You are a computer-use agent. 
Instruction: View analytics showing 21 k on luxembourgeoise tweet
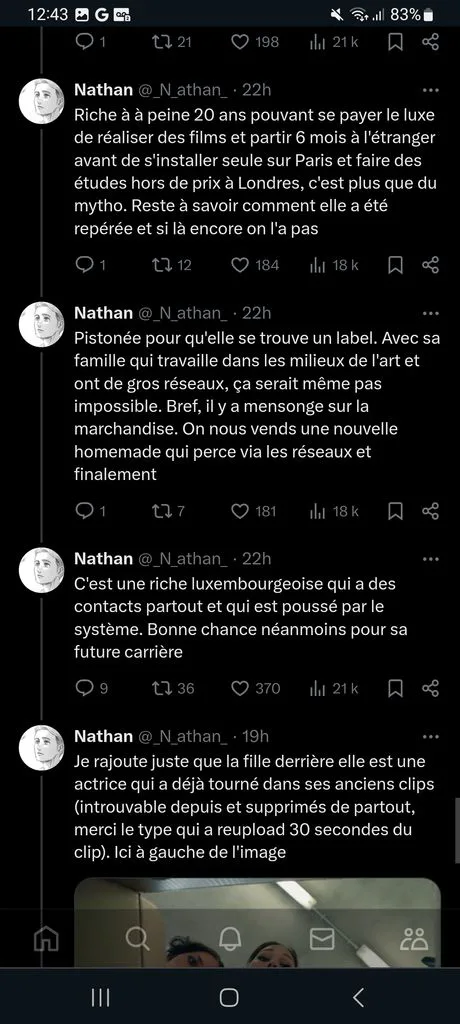(333, 688)
